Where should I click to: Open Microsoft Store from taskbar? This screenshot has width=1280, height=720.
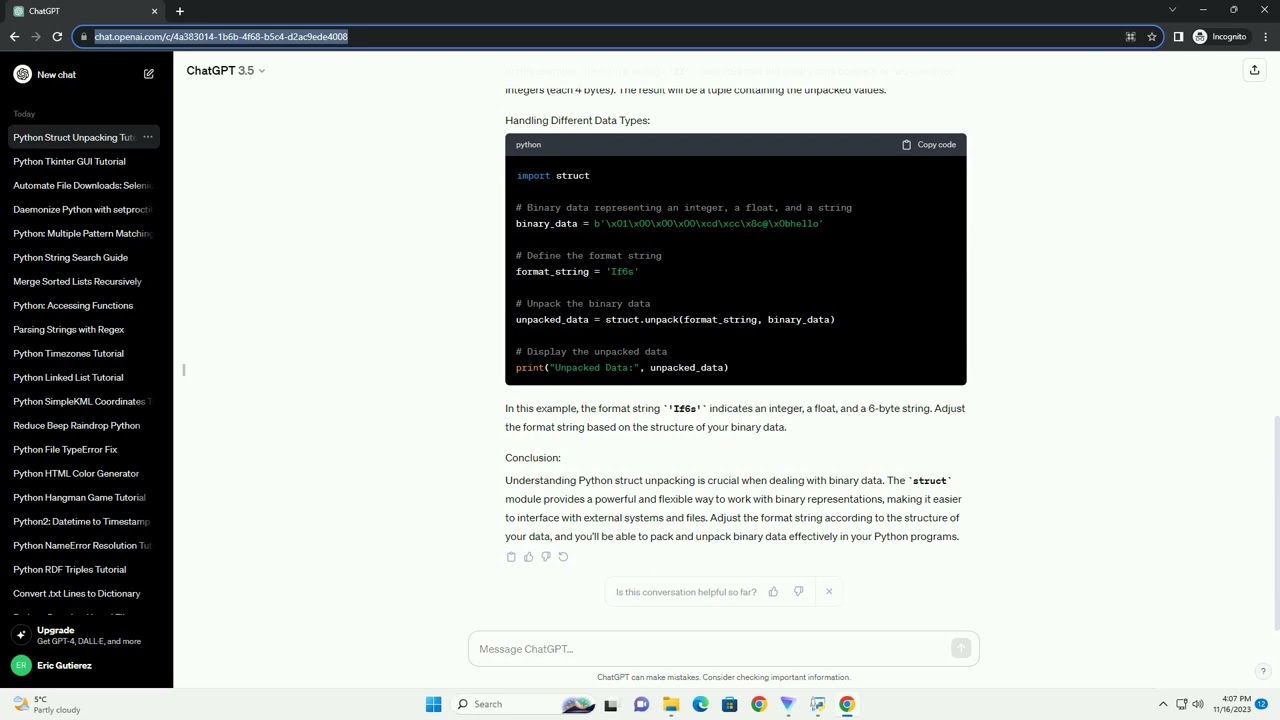tap(729, 704)
